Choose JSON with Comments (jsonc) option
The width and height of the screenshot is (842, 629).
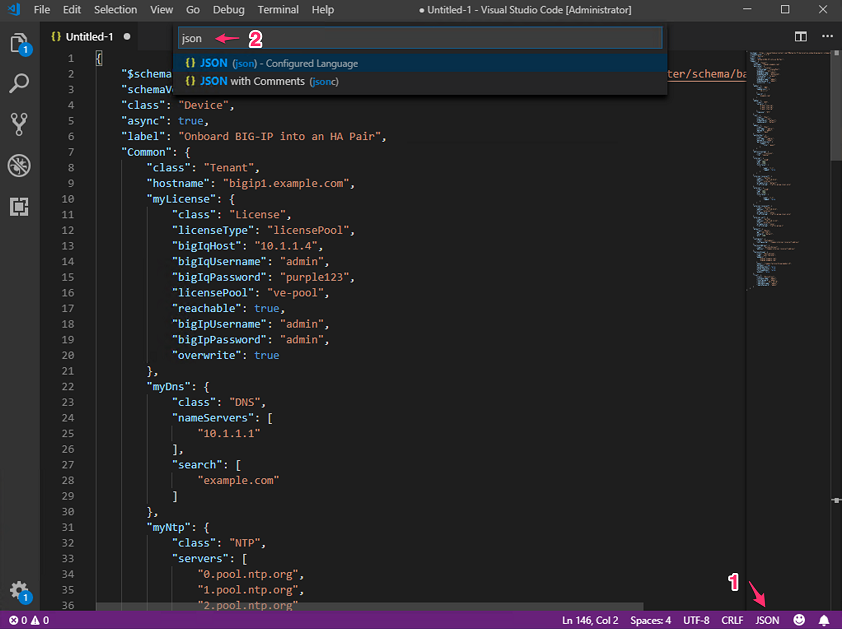(x=420, y=82)
